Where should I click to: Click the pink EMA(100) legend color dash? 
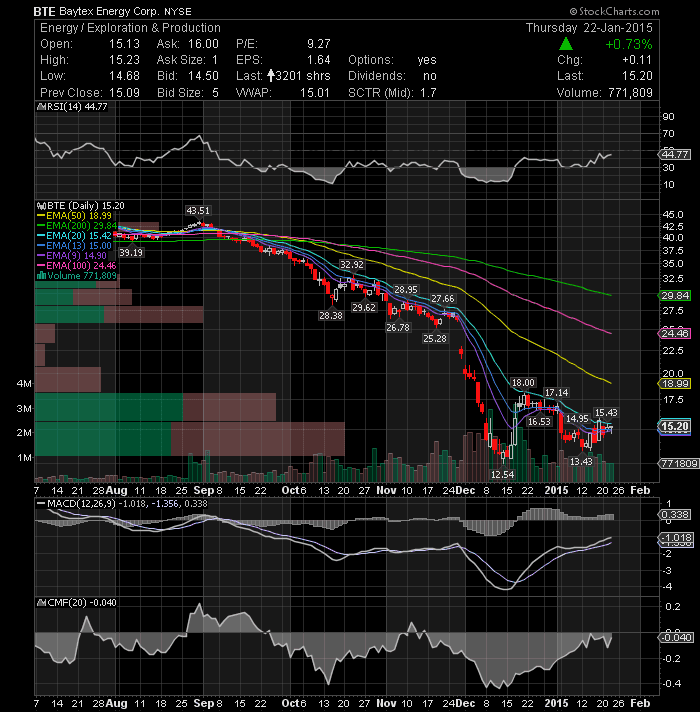tap(41, 266)
